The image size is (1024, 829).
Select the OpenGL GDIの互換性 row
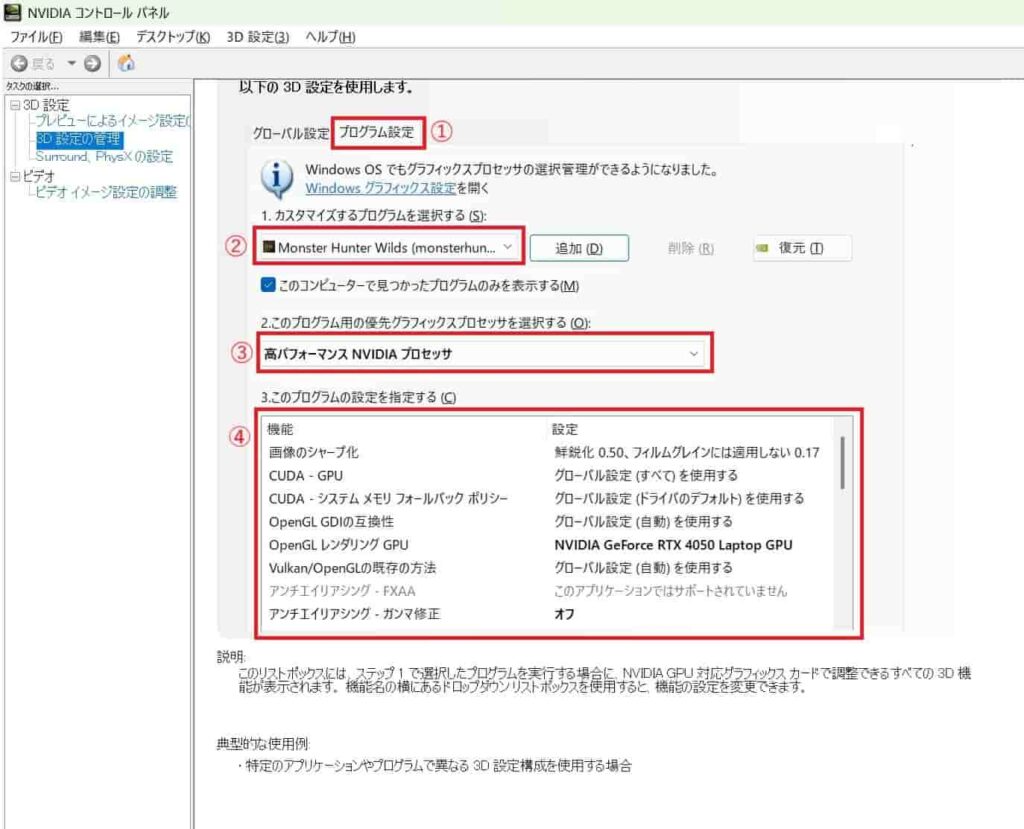point(547,521)
